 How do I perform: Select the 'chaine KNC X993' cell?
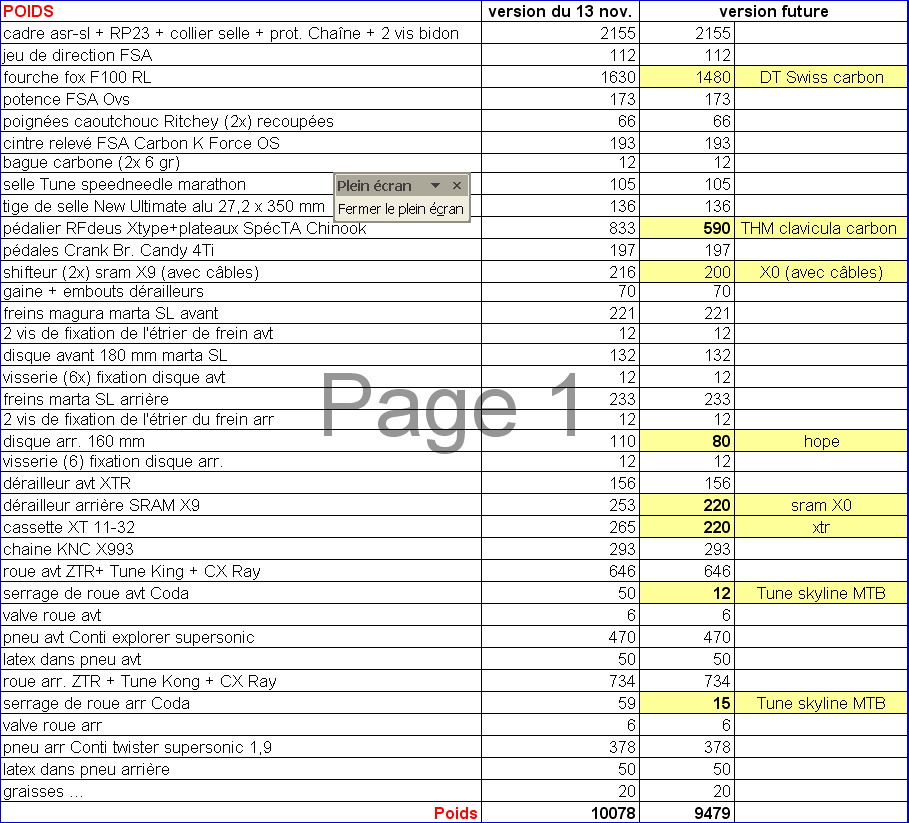point(241,549)
